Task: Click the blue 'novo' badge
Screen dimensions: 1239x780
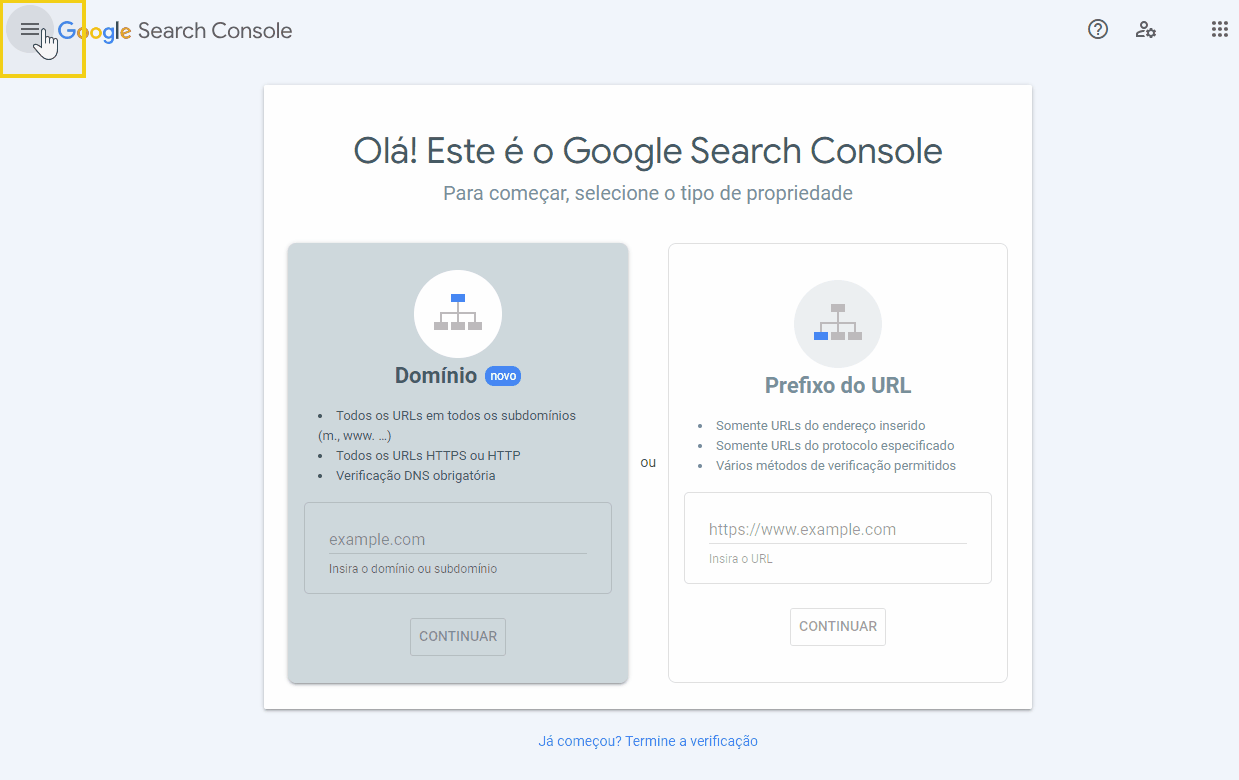Action: pos(503,376)
